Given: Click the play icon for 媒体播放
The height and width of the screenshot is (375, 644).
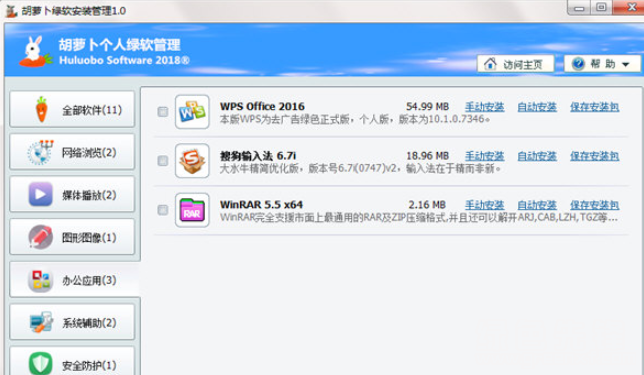Looking at the screenshot, I should click(40, 194).
